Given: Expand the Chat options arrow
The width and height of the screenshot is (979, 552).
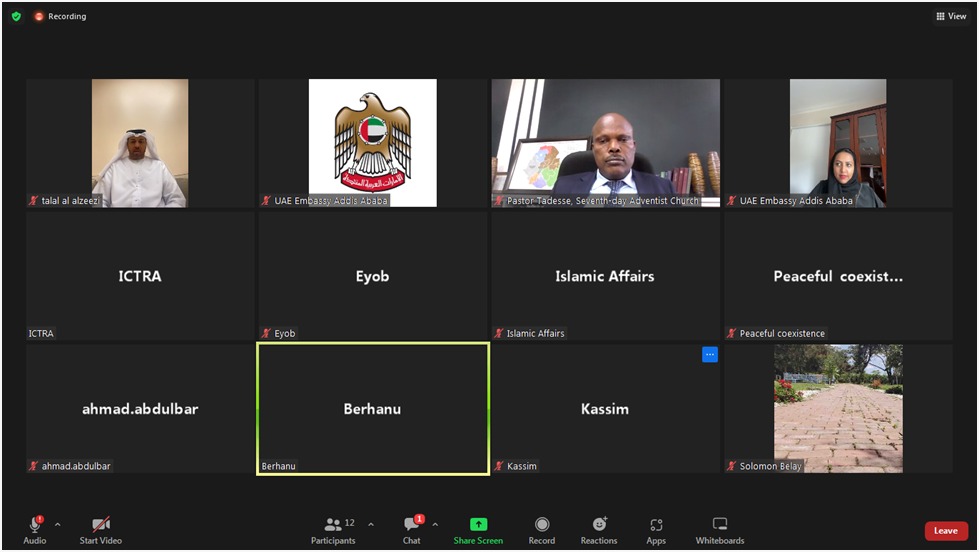Looking at the screenshot, I should click(435, 525).
